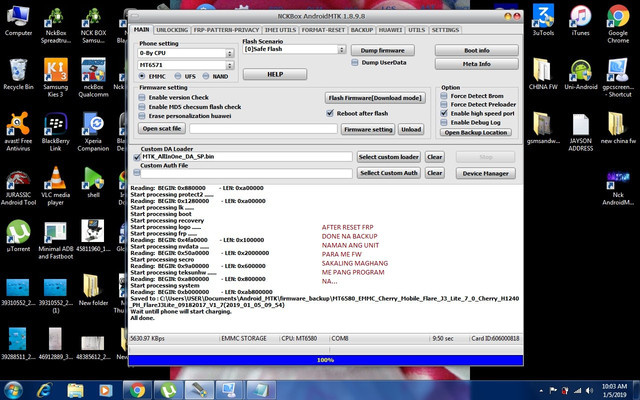Open the New folder desktop icon
This screenshot has width=640, height=400.
click(x=93, y=290)
